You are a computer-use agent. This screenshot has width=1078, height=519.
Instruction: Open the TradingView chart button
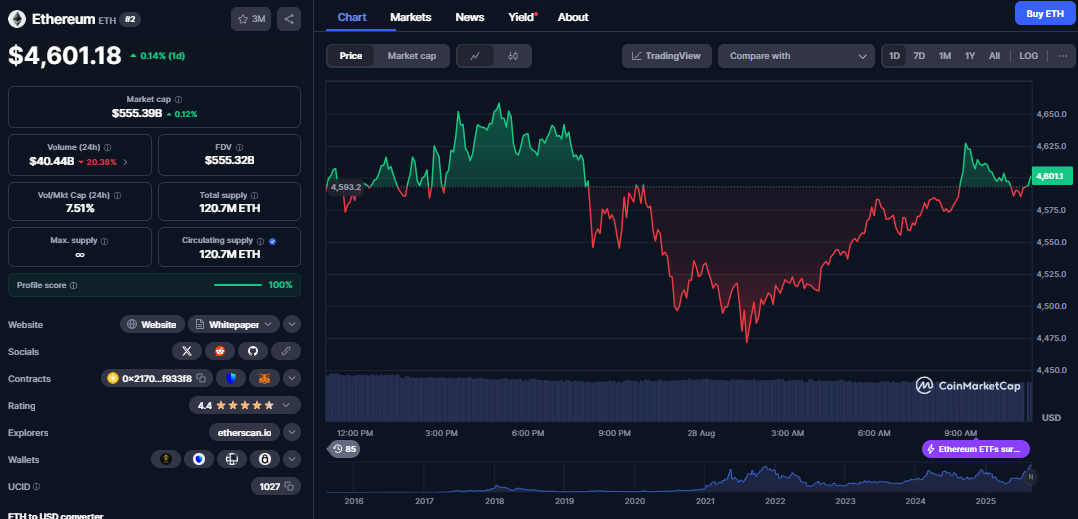tap(667, 56)
